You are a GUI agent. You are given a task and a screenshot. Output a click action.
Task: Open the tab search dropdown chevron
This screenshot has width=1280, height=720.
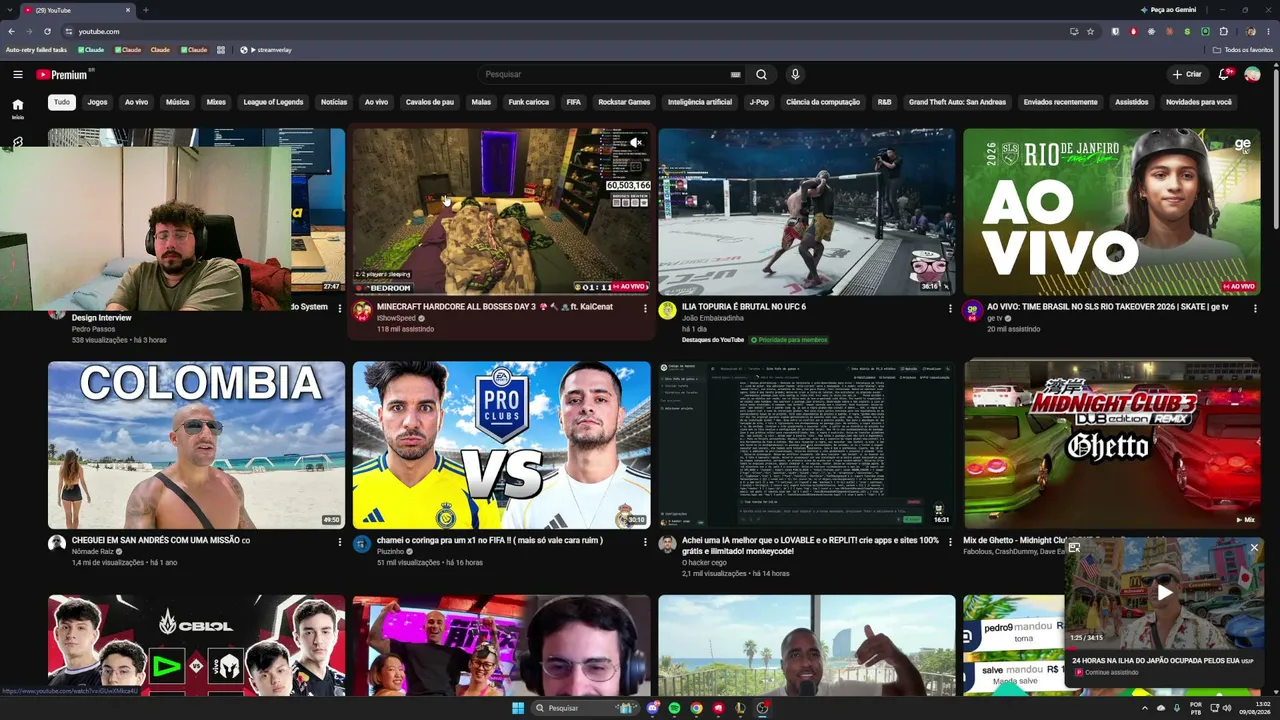coord(12,10)
